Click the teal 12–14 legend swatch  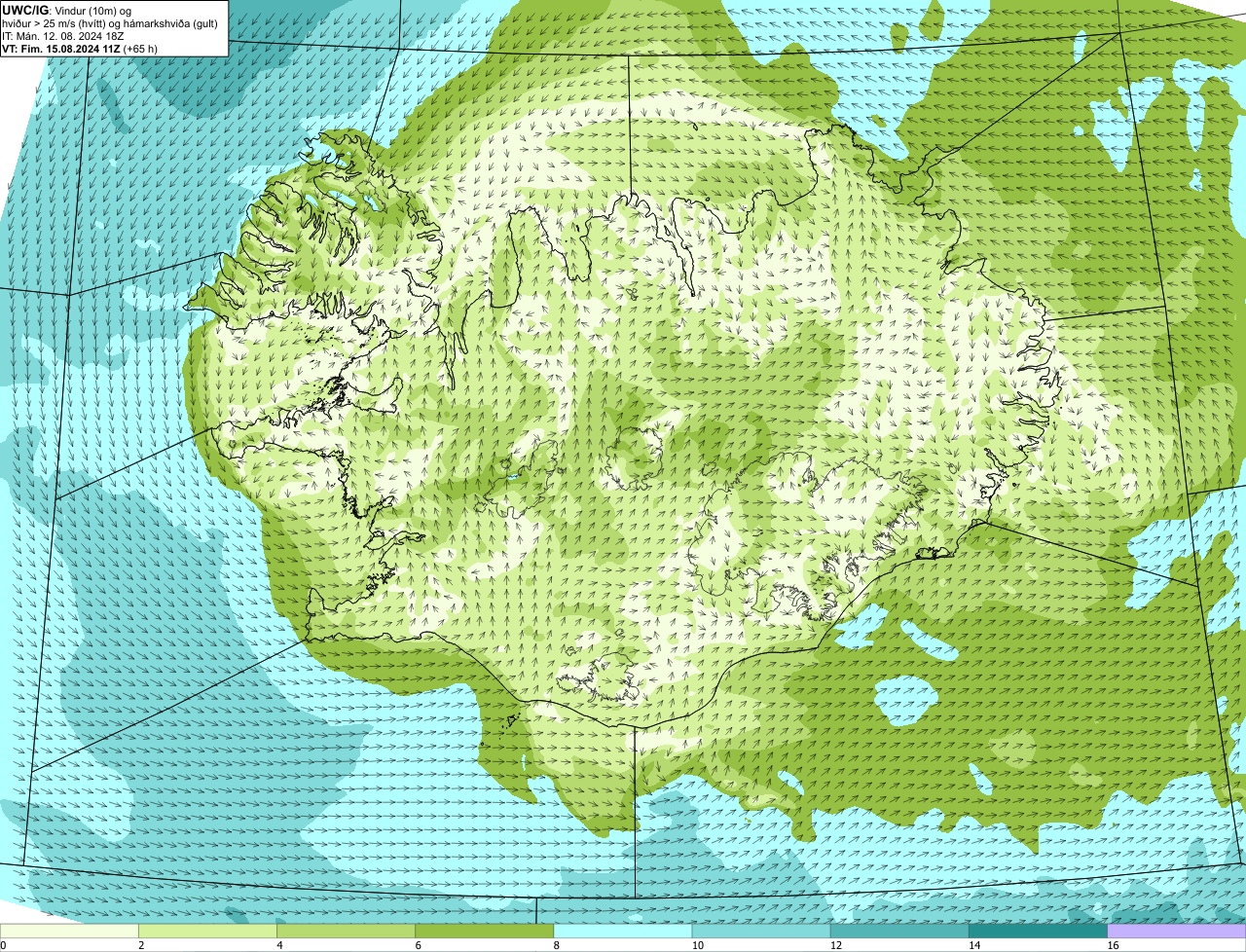(899, 932)
